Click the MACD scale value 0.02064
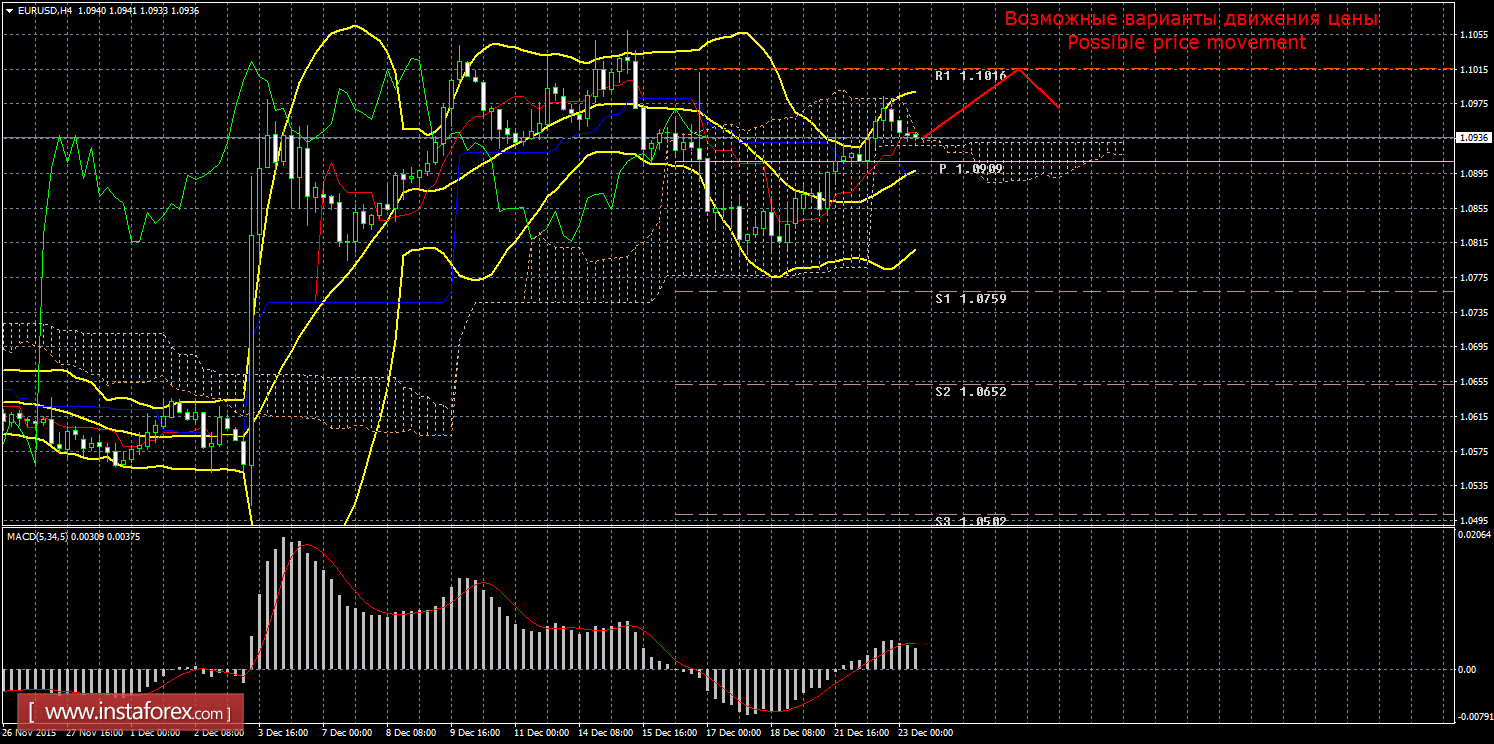 point(1471,536)
